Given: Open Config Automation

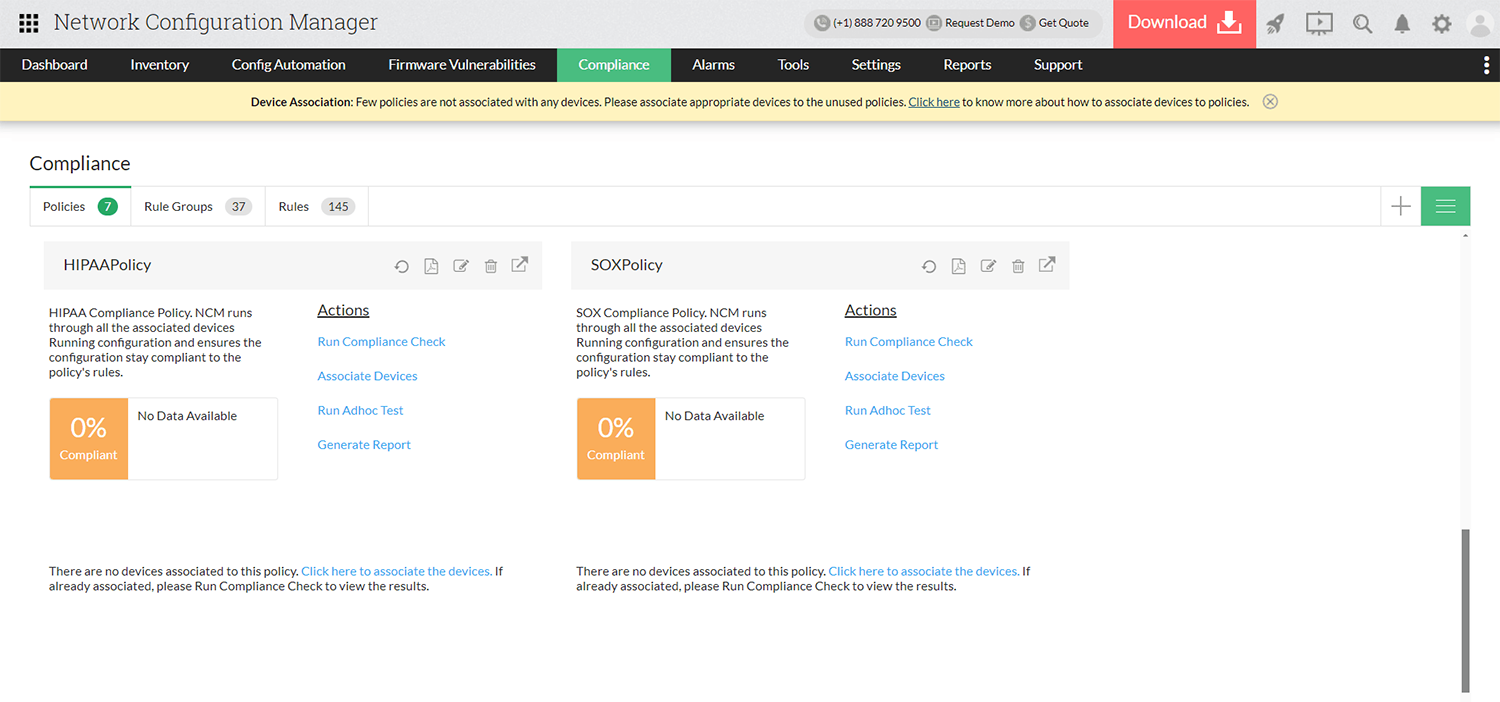Looking at the screenshot, I should click(x=288, y=65).
